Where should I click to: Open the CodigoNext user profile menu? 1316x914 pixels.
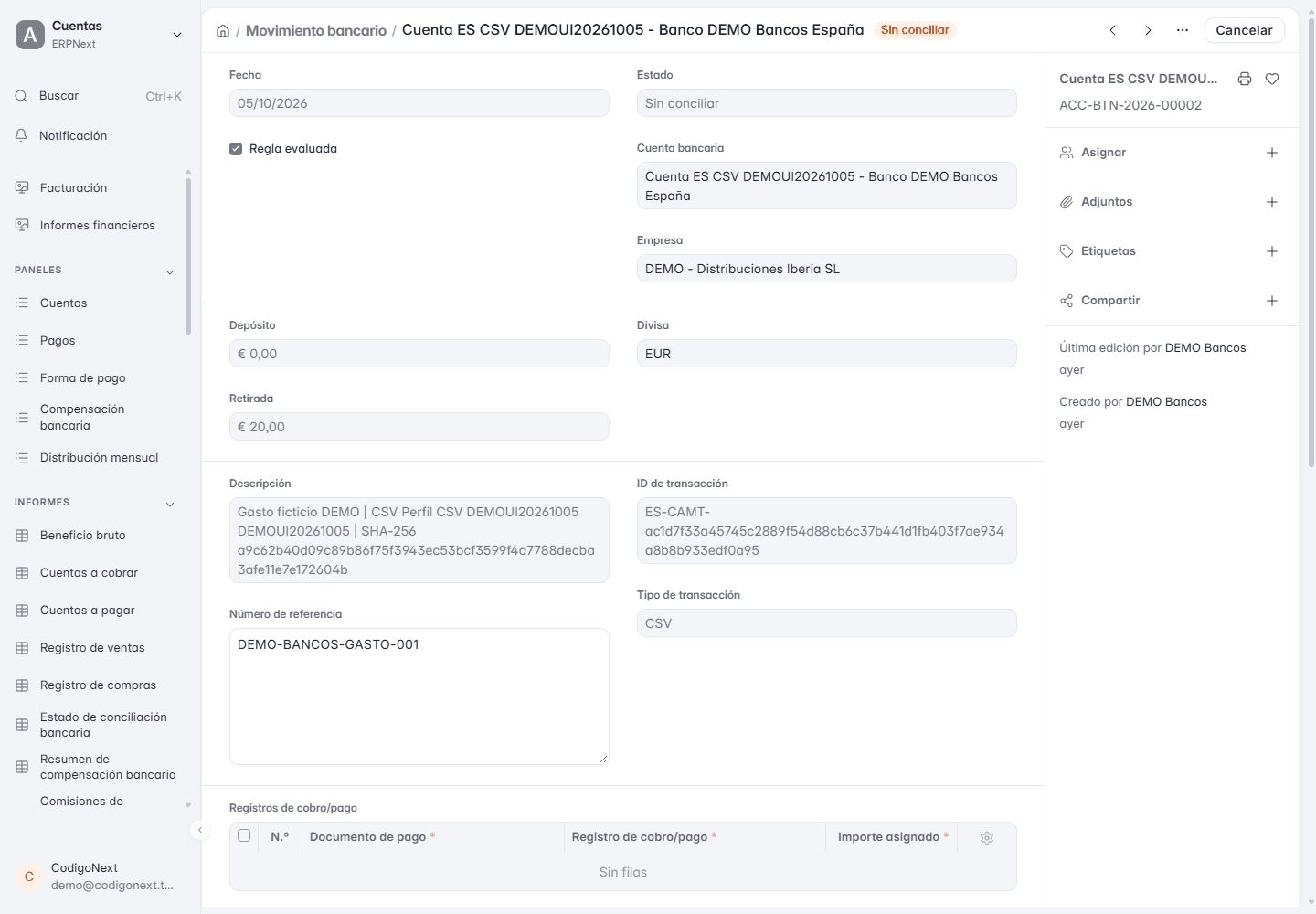click(99, 877)
